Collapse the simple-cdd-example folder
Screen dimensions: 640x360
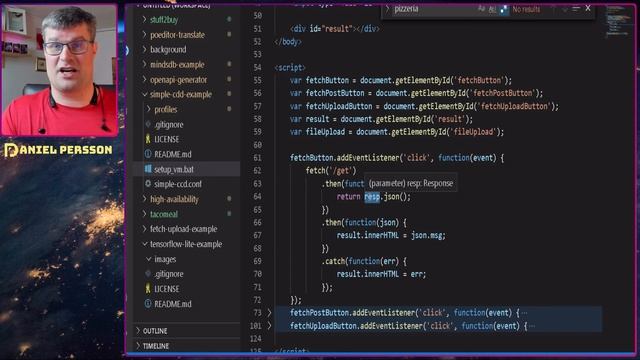tap(144, 94)
